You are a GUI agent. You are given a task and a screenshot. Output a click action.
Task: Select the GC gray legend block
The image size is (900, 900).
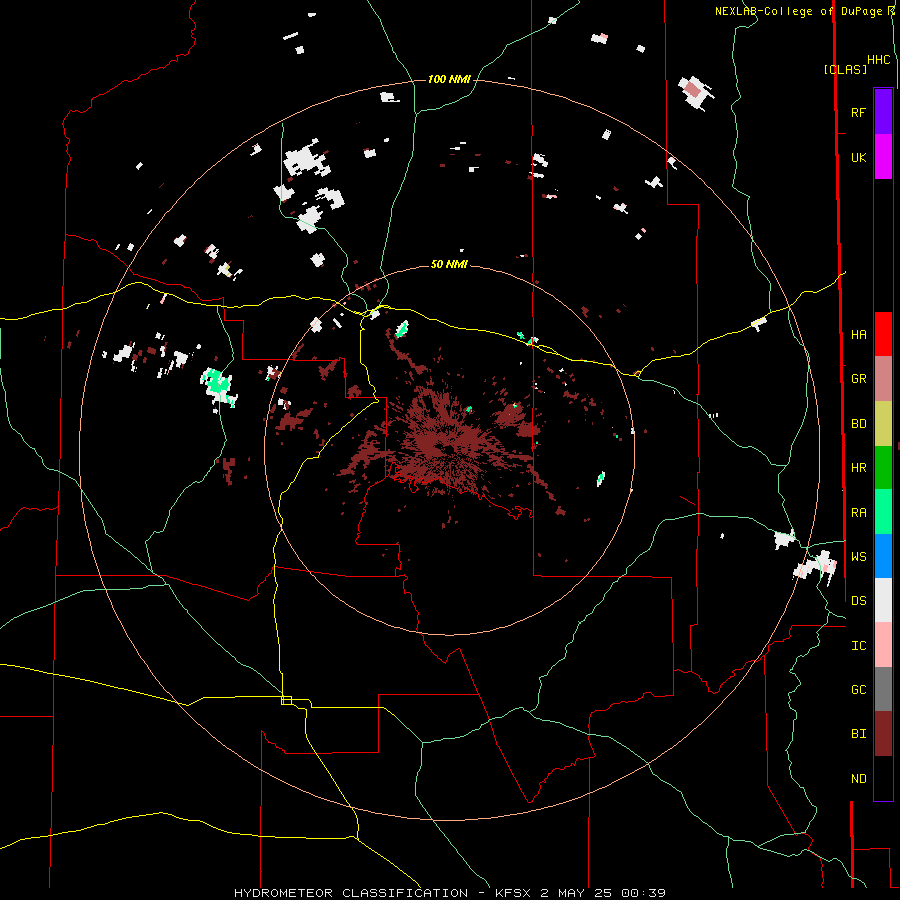[x=883, y=689]
